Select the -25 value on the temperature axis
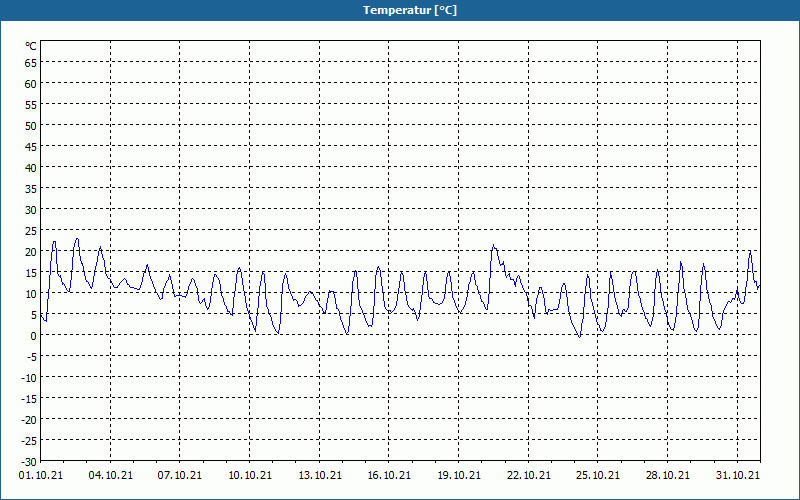 click(x=29, y=440)
